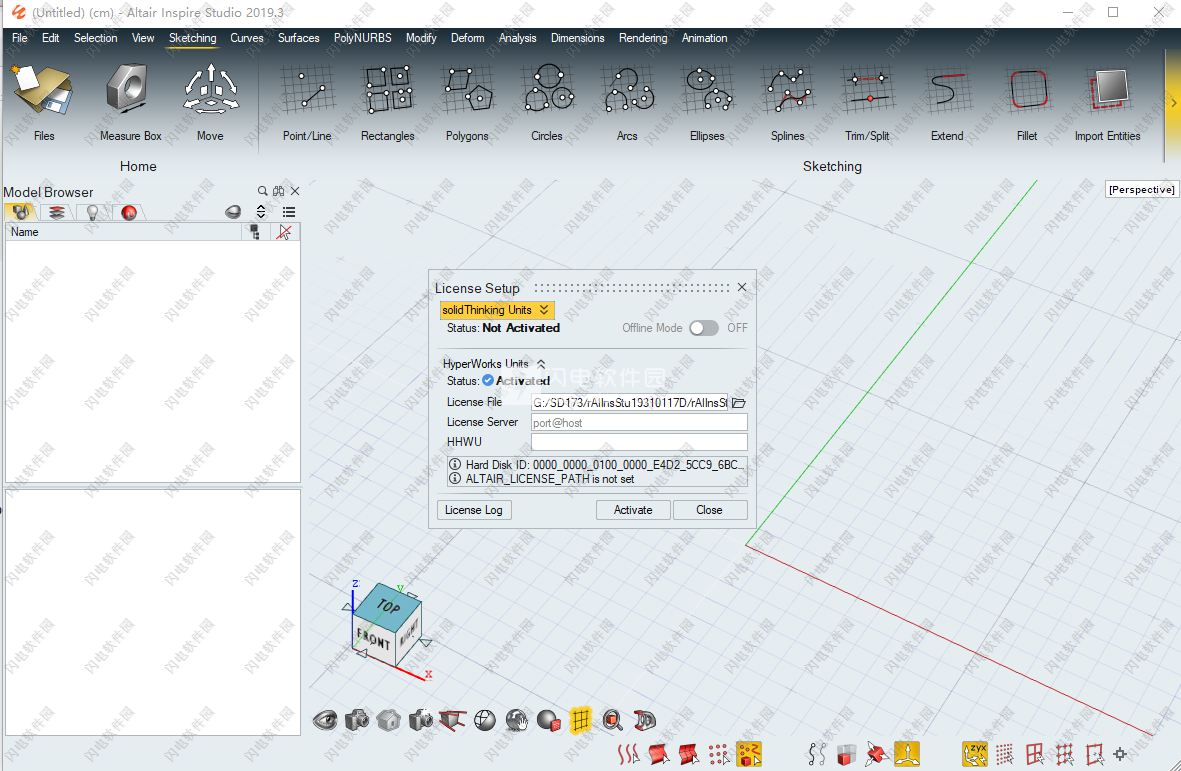This screenshot has width=1181, height=771.
Task: Click the hierarchy column icon beside Name
Action: (x=255, y=232)
